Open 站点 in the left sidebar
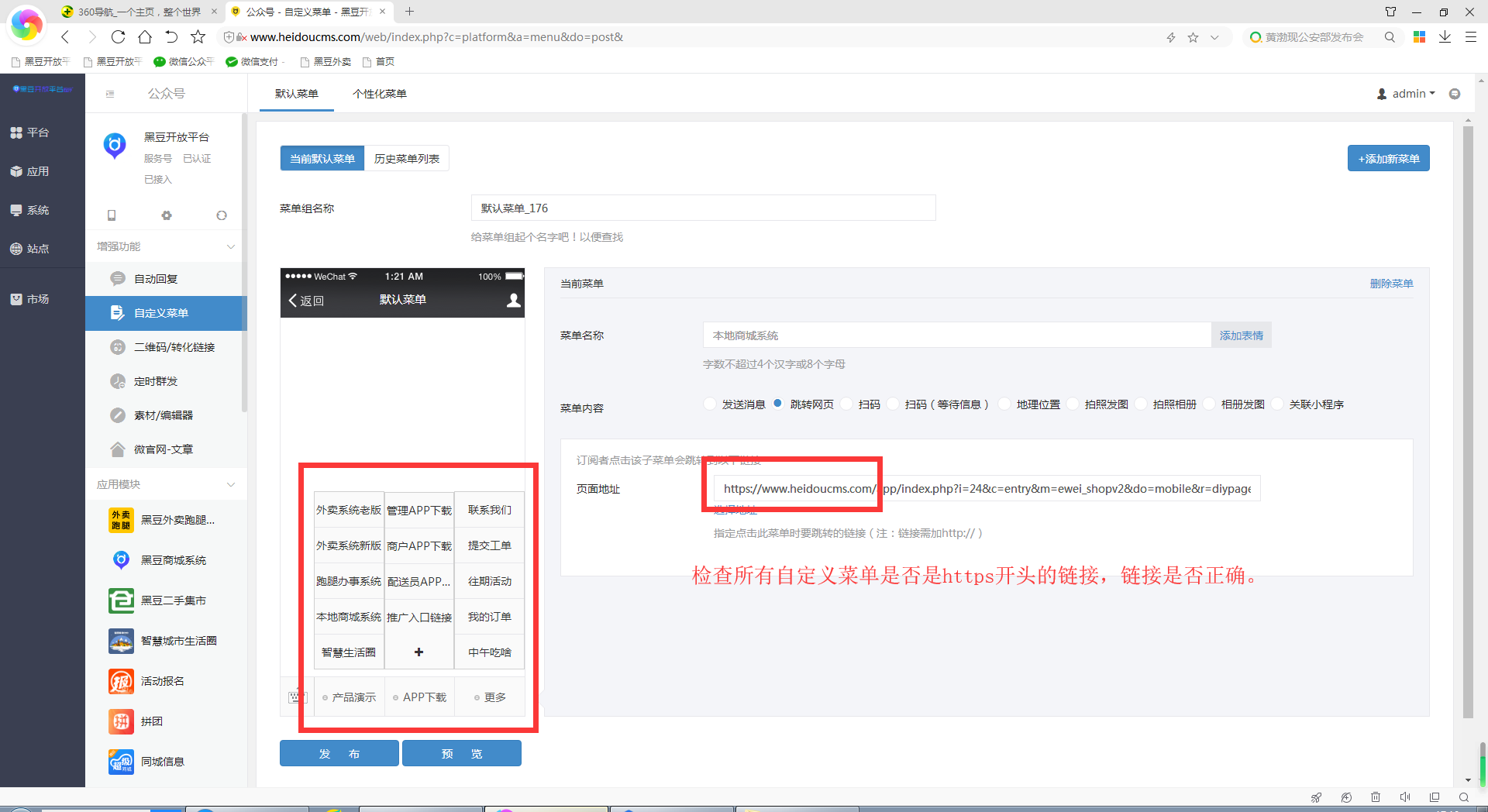This screenshot has width=1488, height=812. click(30, 249)
